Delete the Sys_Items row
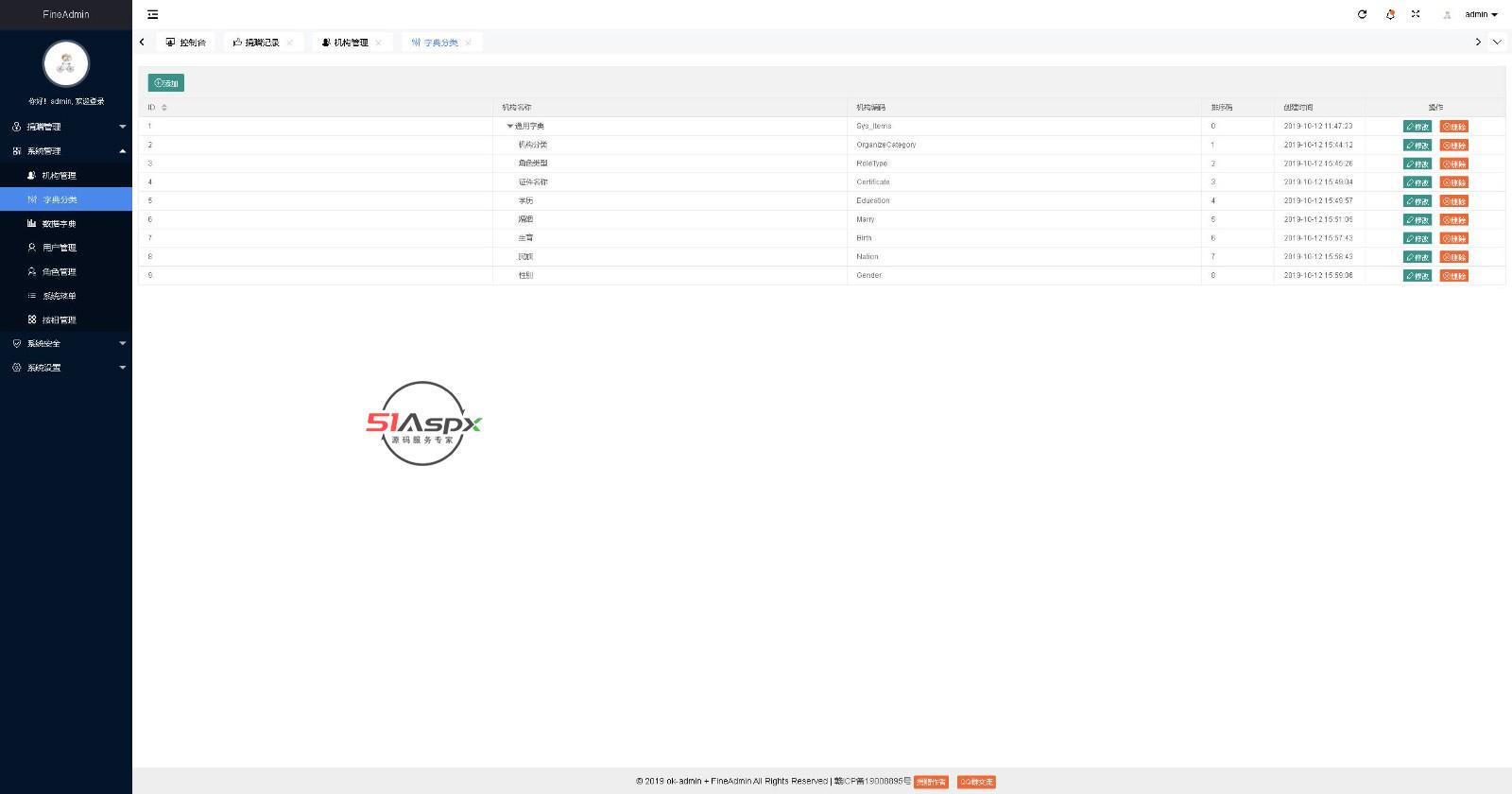The height and width of the screenshot is (794, 1512). [1454, 127]
